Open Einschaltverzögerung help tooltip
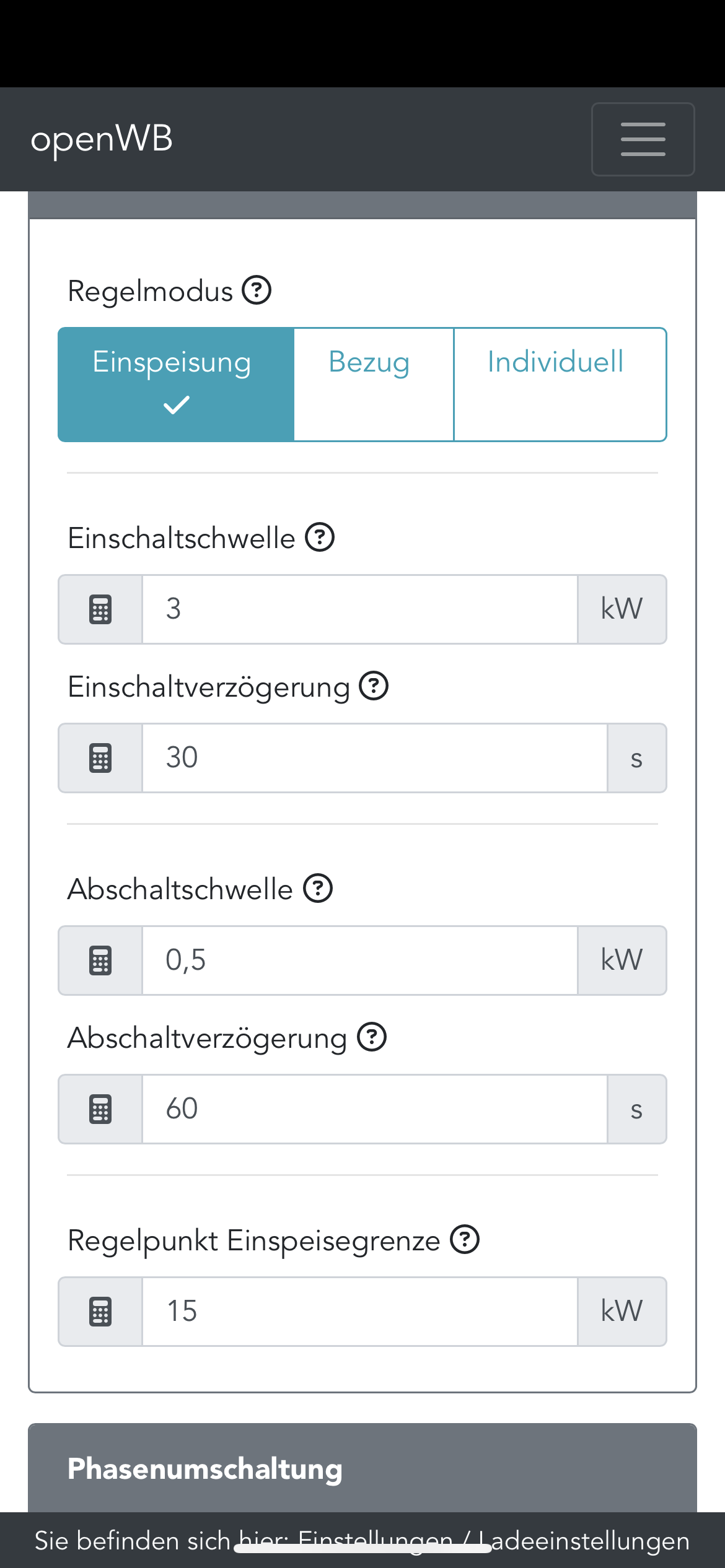Image resolution: width=725 pixels, height=1568 pixels. [x=374, y=686]
